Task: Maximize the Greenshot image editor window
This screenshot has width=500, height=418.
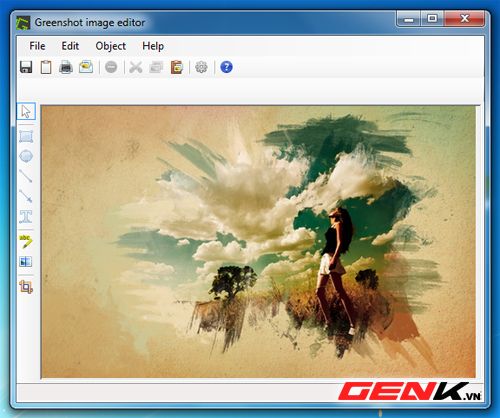Action: tap(432, 19)
